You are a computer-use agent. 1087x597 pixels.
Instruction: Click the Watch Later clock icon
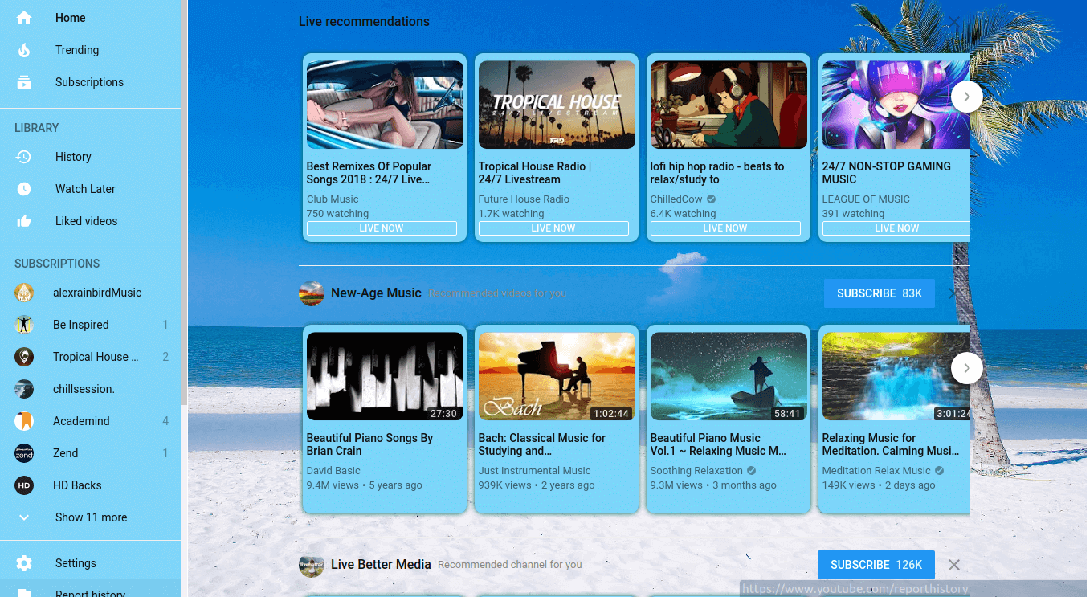point(24,189)
